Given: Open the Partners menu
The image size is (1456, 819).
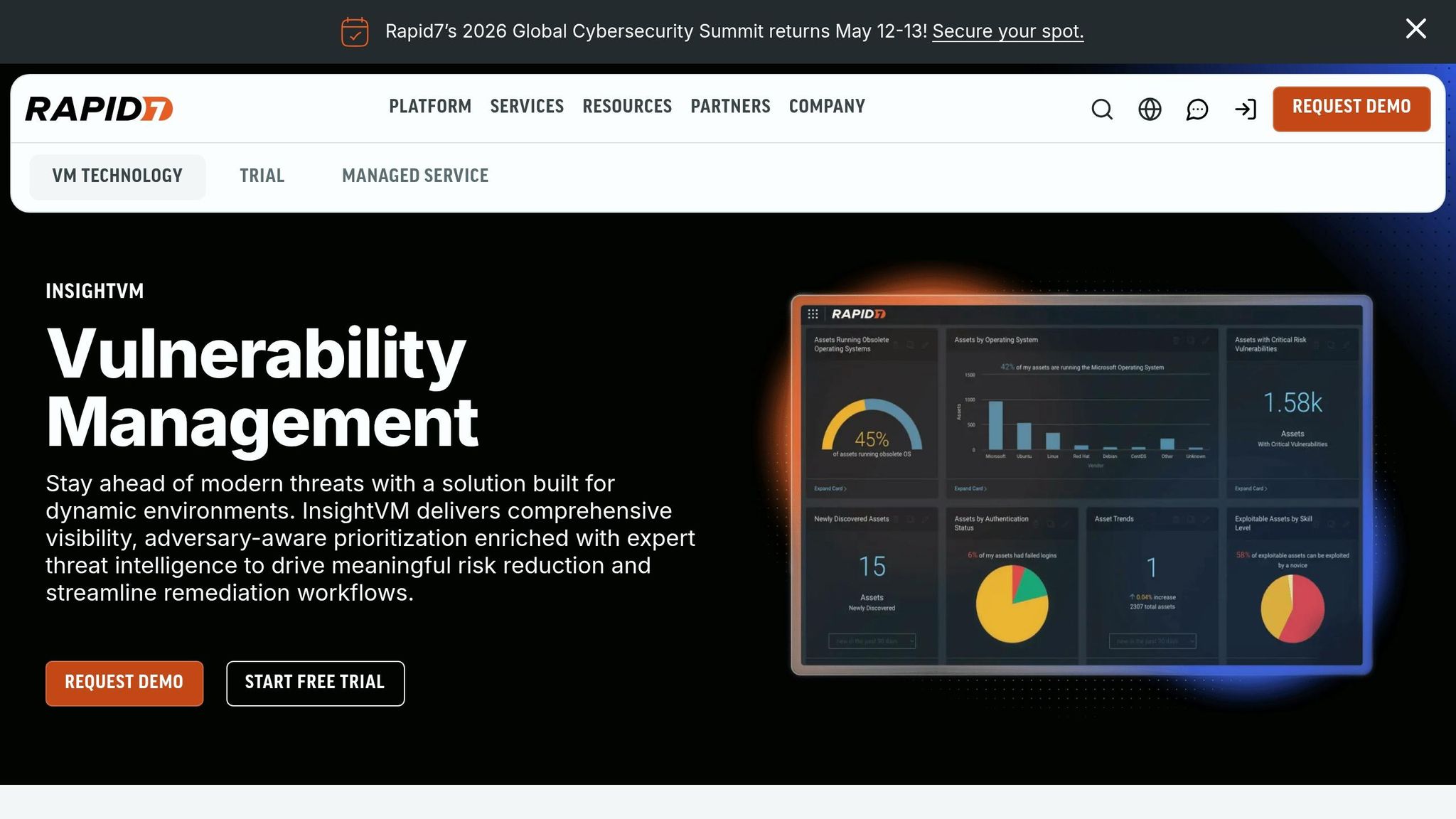Looking at the screenshot, I should pos(730,107).
